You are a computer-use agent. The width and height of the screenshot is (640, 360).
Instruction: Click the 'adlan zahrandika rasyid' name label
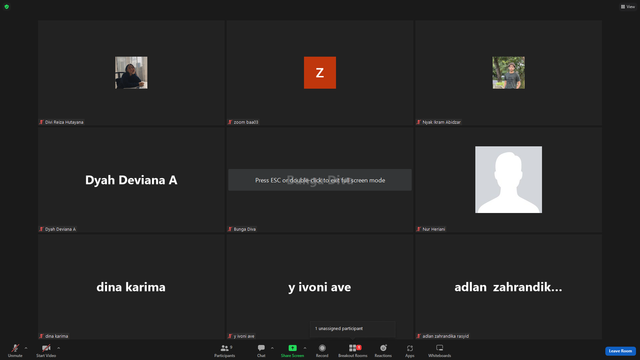pos(443,336)
